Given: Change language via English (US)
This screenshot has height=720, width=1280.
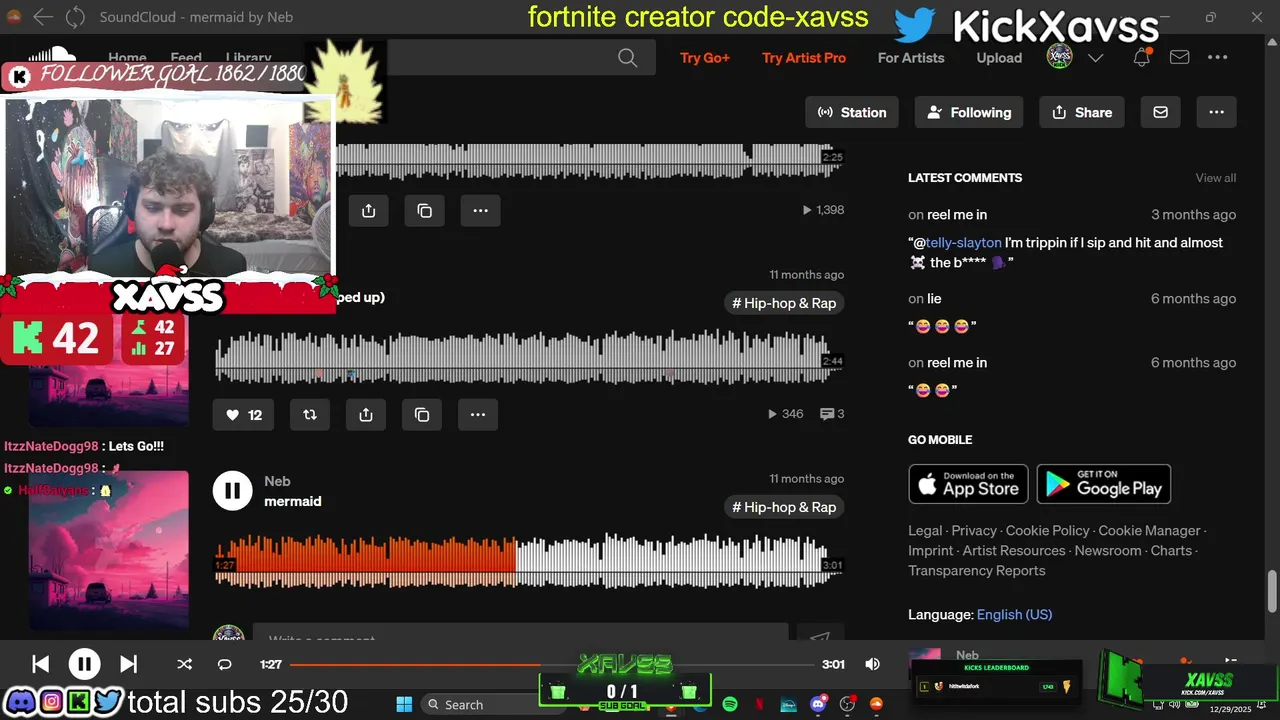Looking at the screenshot, I should tap(1014, 615).
